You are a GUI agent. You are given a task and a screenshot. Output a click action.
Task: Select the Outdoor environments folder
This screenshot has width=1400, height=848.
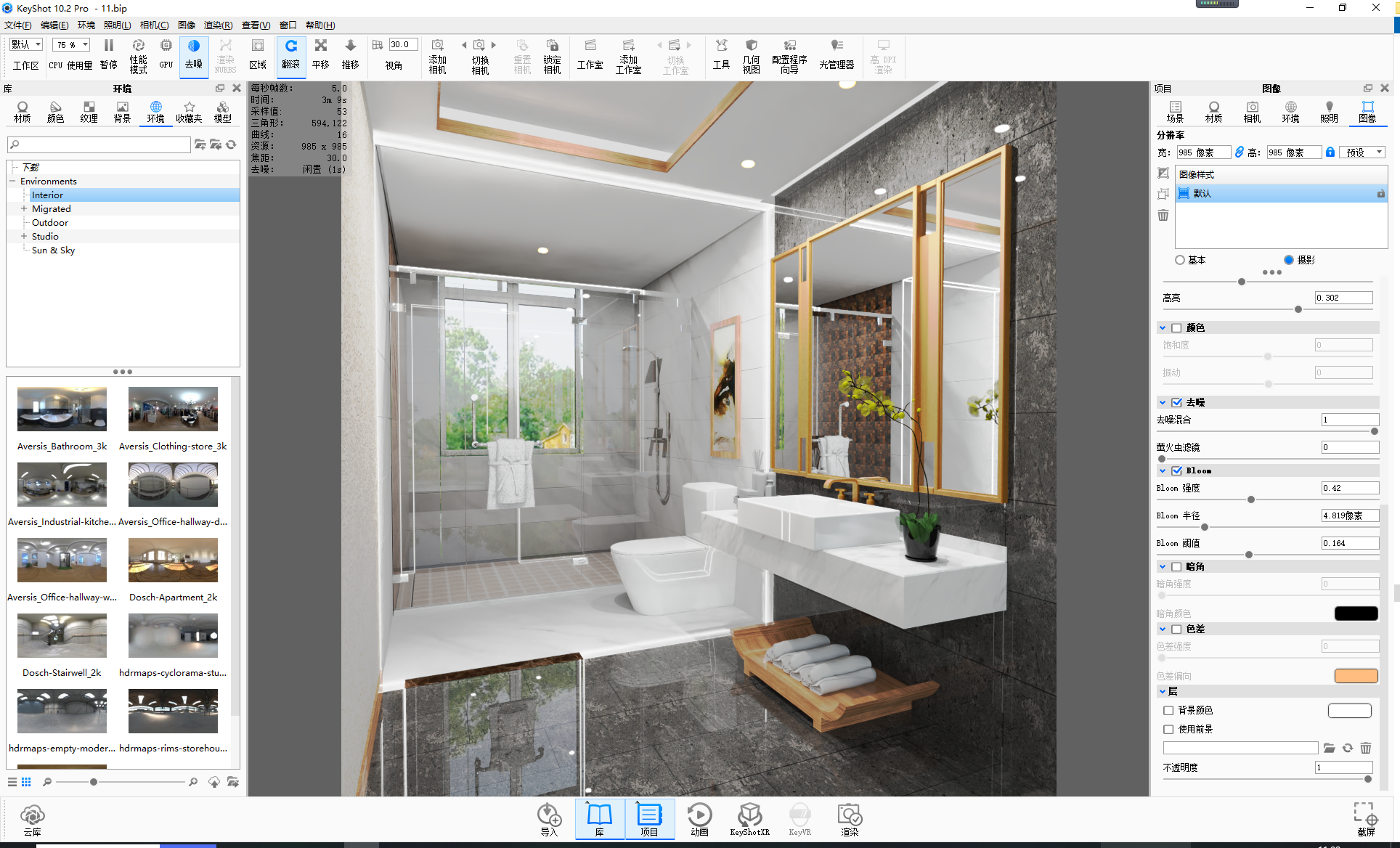point(50,222)
